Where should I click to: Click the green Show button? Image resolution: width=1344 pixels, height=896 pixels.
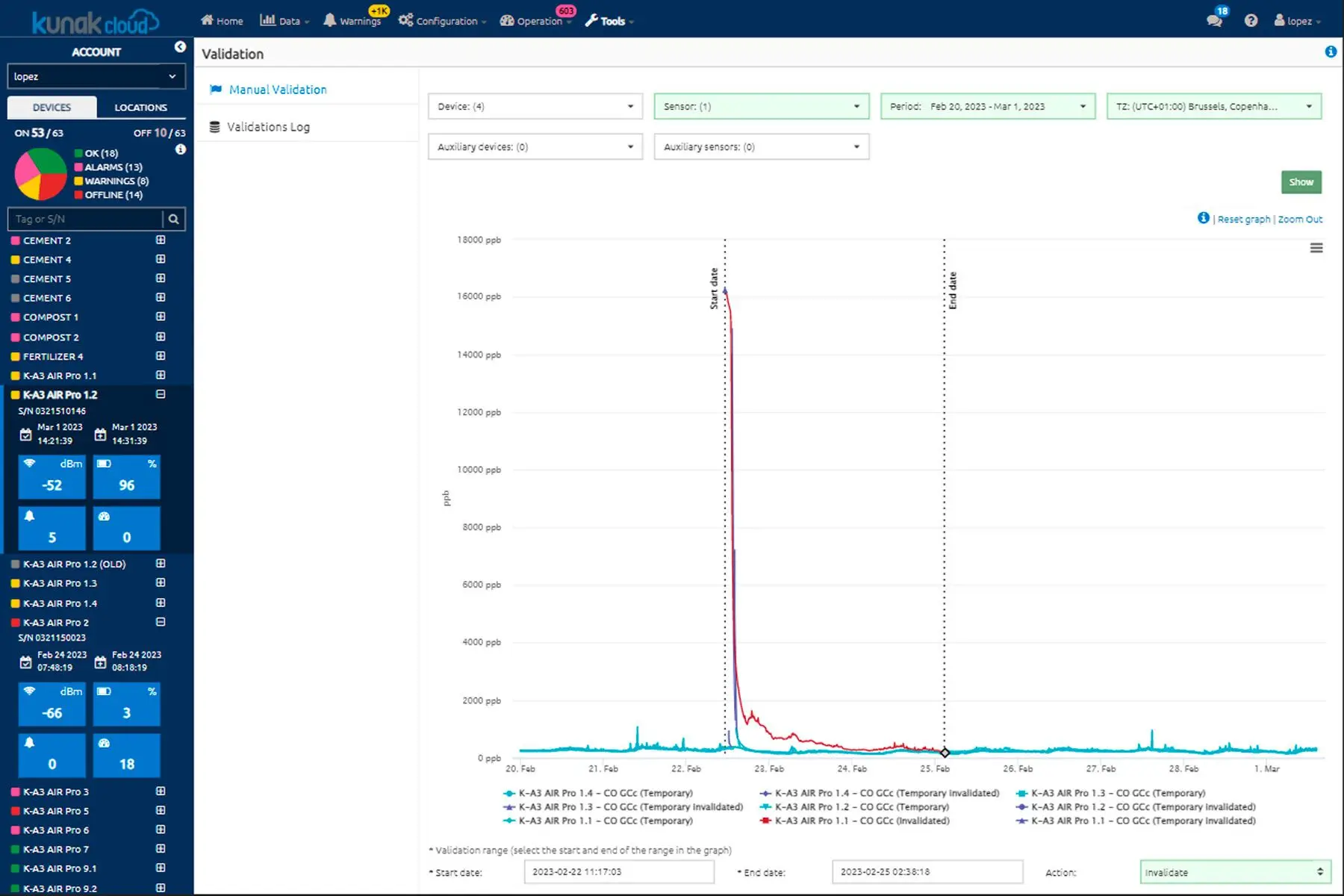pos(1301,182)
